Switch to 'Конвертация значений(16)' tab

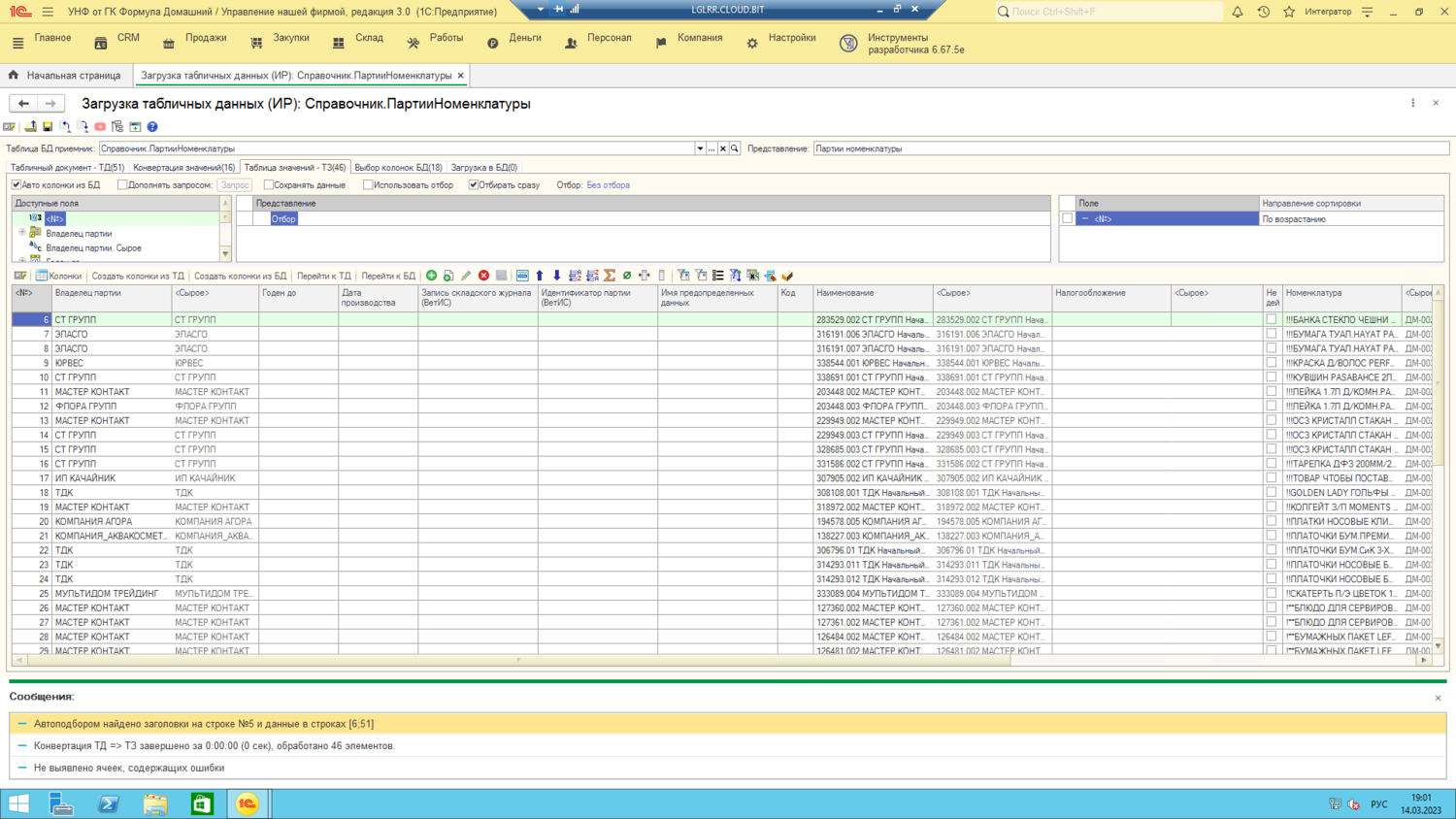pos(183,168)
